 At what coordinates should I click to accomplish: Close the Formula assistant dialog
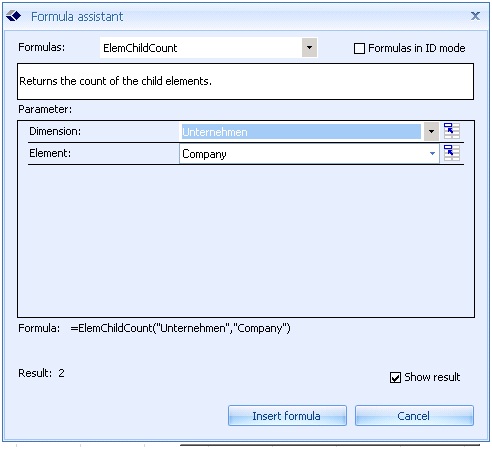point(475,16)
